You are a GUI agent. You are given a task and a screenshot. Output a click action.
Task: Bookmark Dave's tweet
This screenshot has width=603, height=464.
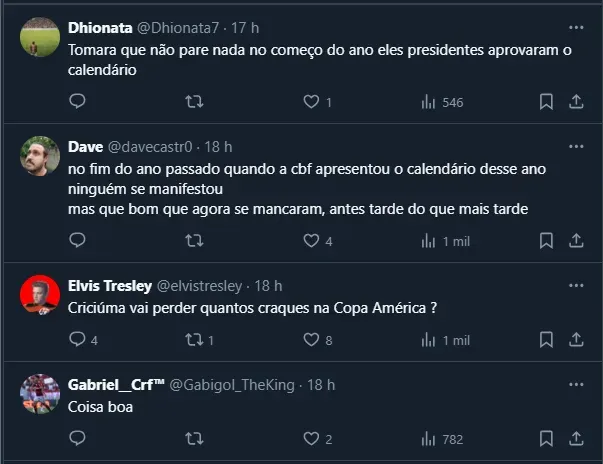click(x=546, y=240)
